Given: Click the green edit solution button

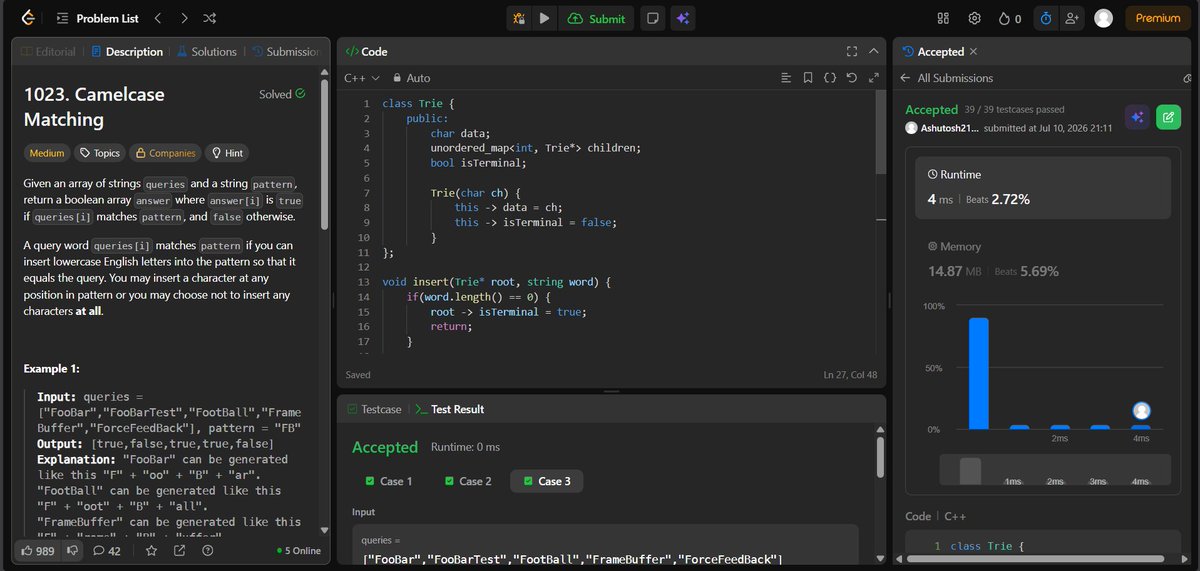Looking at the screenshot, I should tap(1167, 117).
